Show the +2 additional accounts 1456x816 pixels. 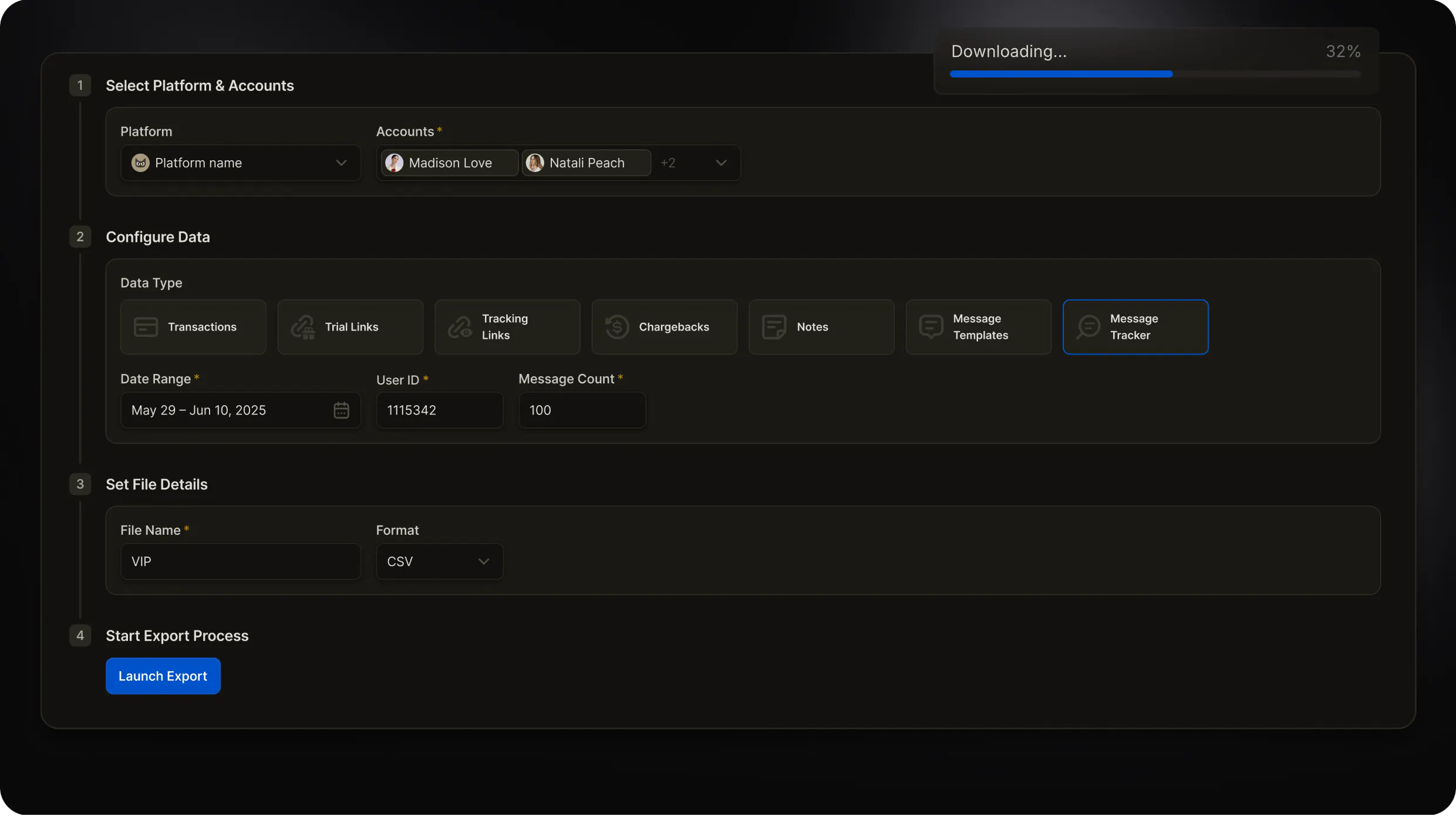pyautogui.click(x=668, y=163)
